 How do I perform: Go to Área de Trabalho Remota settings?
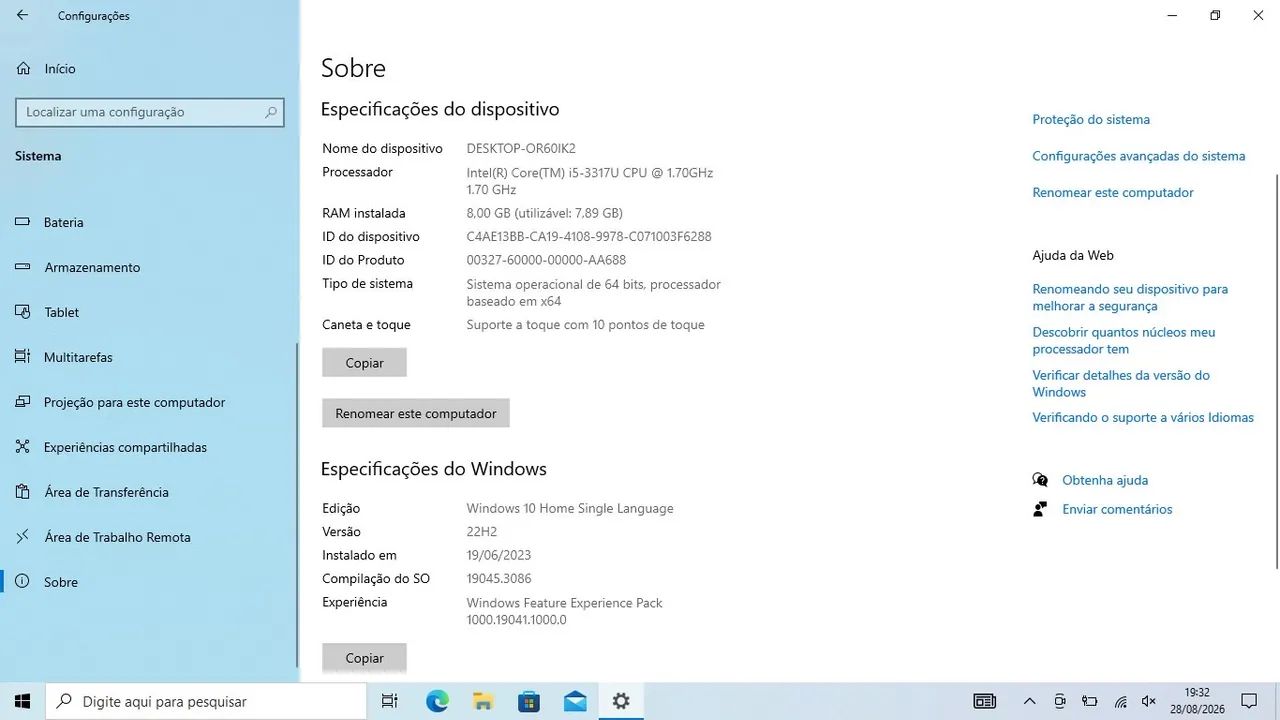(149, 537)
